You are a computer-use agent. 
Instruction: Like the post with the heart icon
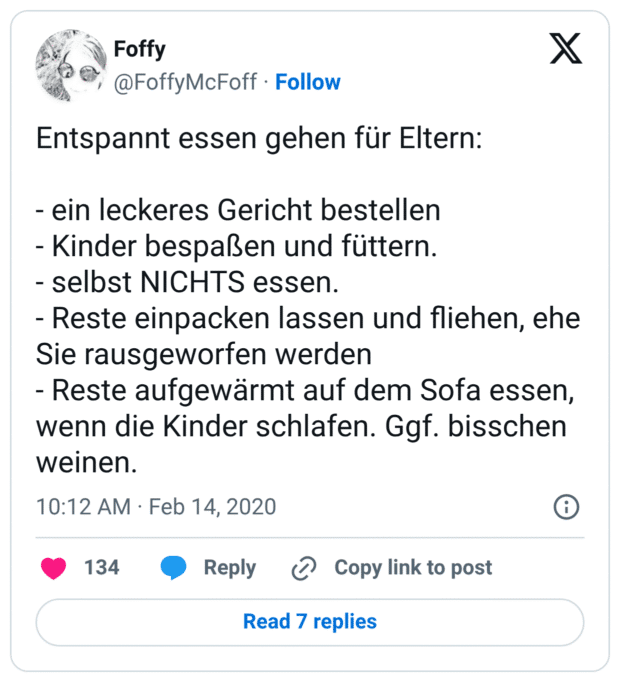(x=53, y=568)
